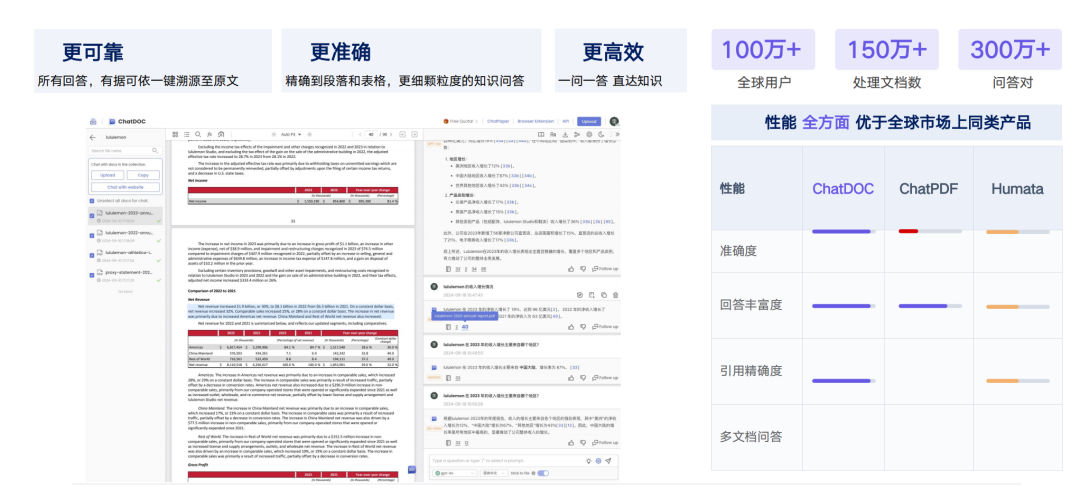Uncheck proxy-statement document checkbox

pyautogui.click(x=92, y=275)
